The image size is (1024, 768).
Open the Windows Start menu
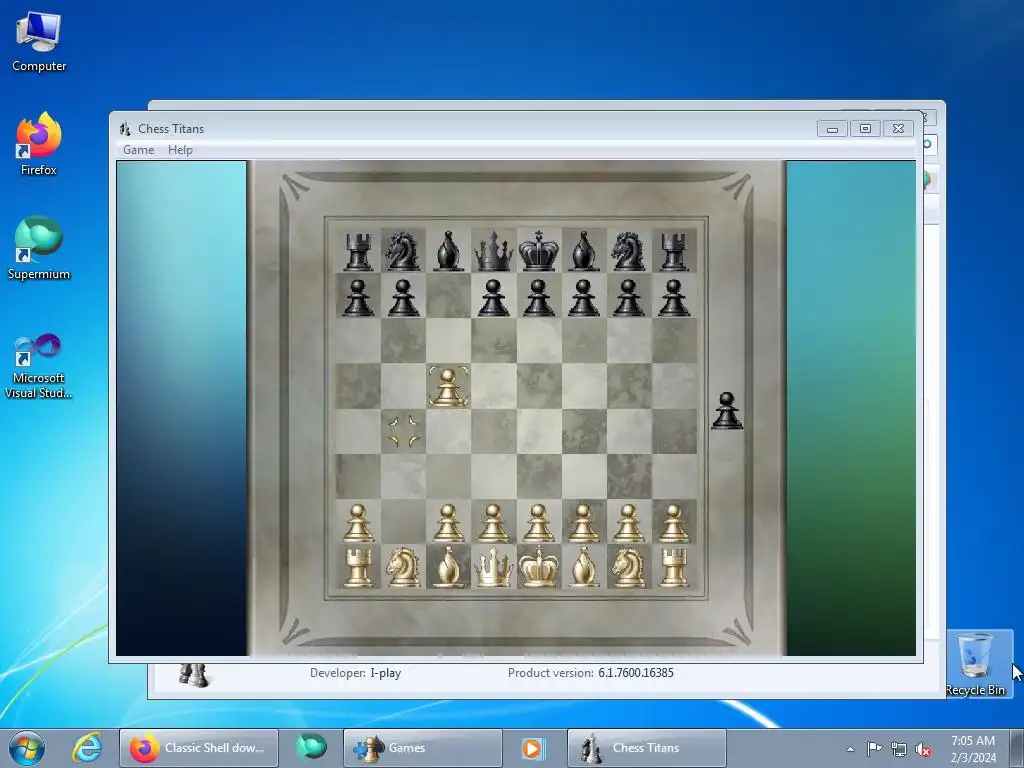pyautogui.click(x=27, y=748)
